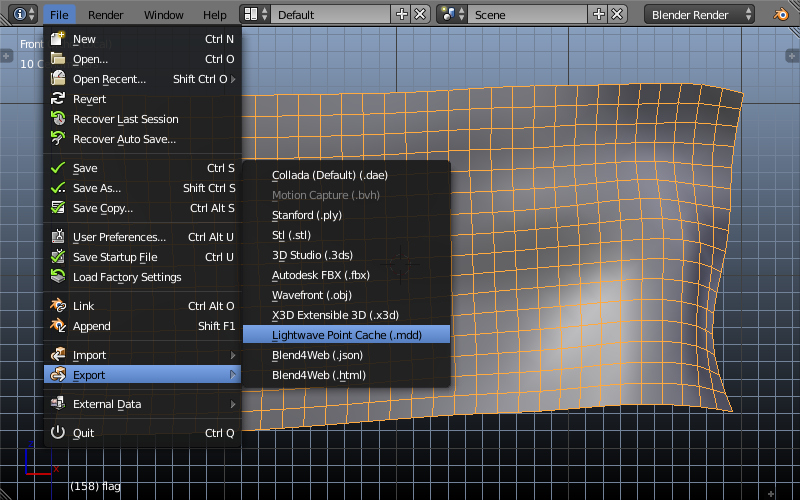Image resolution: width=800 pixels, height=500 pixels.
Task: Export as 3D Studio (.3ds)
Action: (x=346, y=255)
